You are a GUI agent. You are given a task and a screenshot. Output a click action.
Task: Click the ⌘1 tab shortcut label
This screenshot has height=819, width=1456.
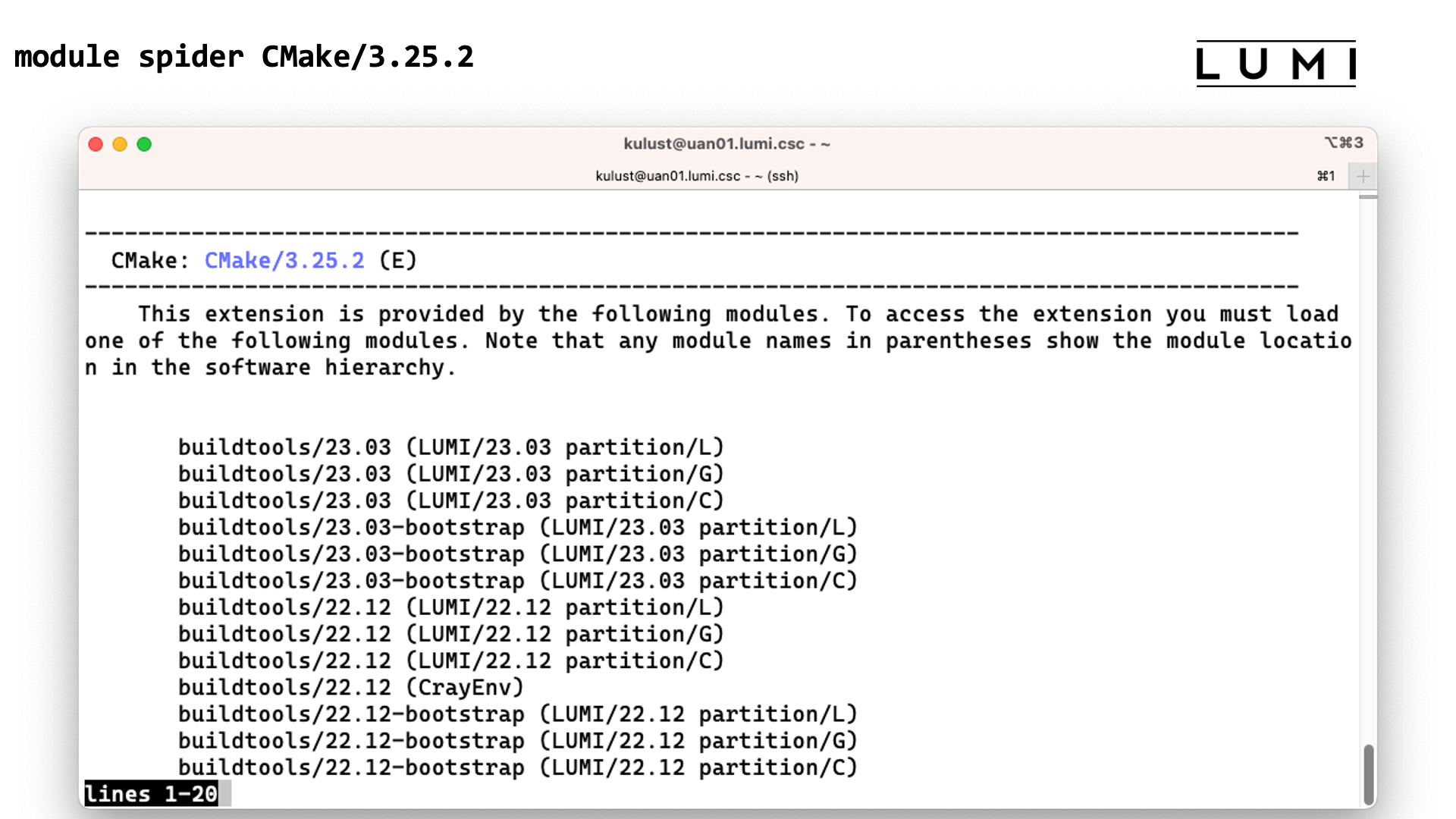tap(1326, 176)
